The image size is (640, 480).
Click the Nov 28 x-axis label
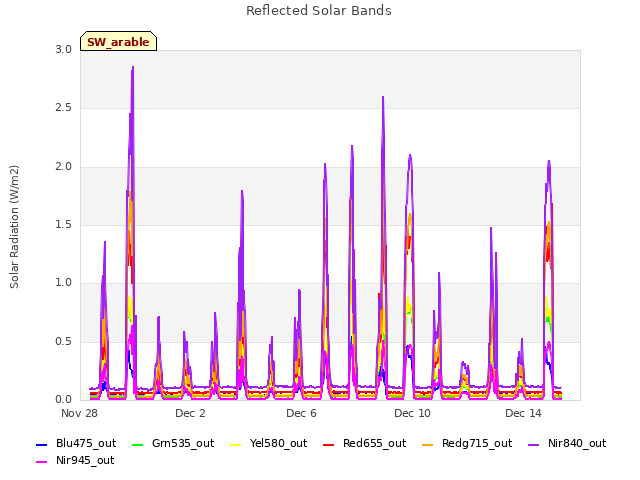click(79, 413)
